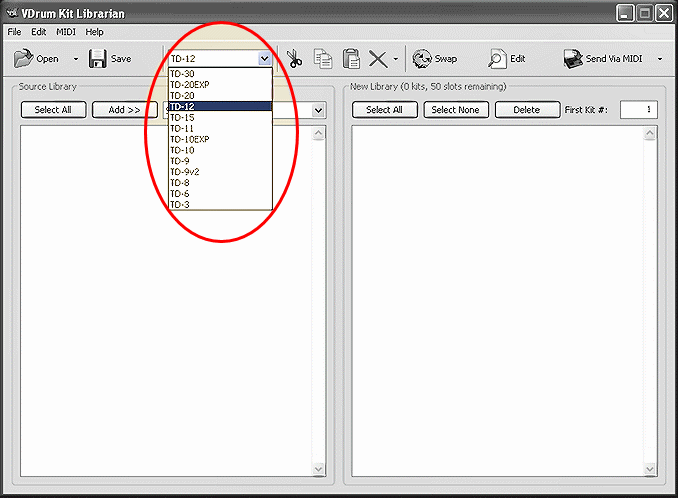This screenshot has width=678, height=498.
Task: Choose TD-20EXP from the module list
Action: coord(220,85)
